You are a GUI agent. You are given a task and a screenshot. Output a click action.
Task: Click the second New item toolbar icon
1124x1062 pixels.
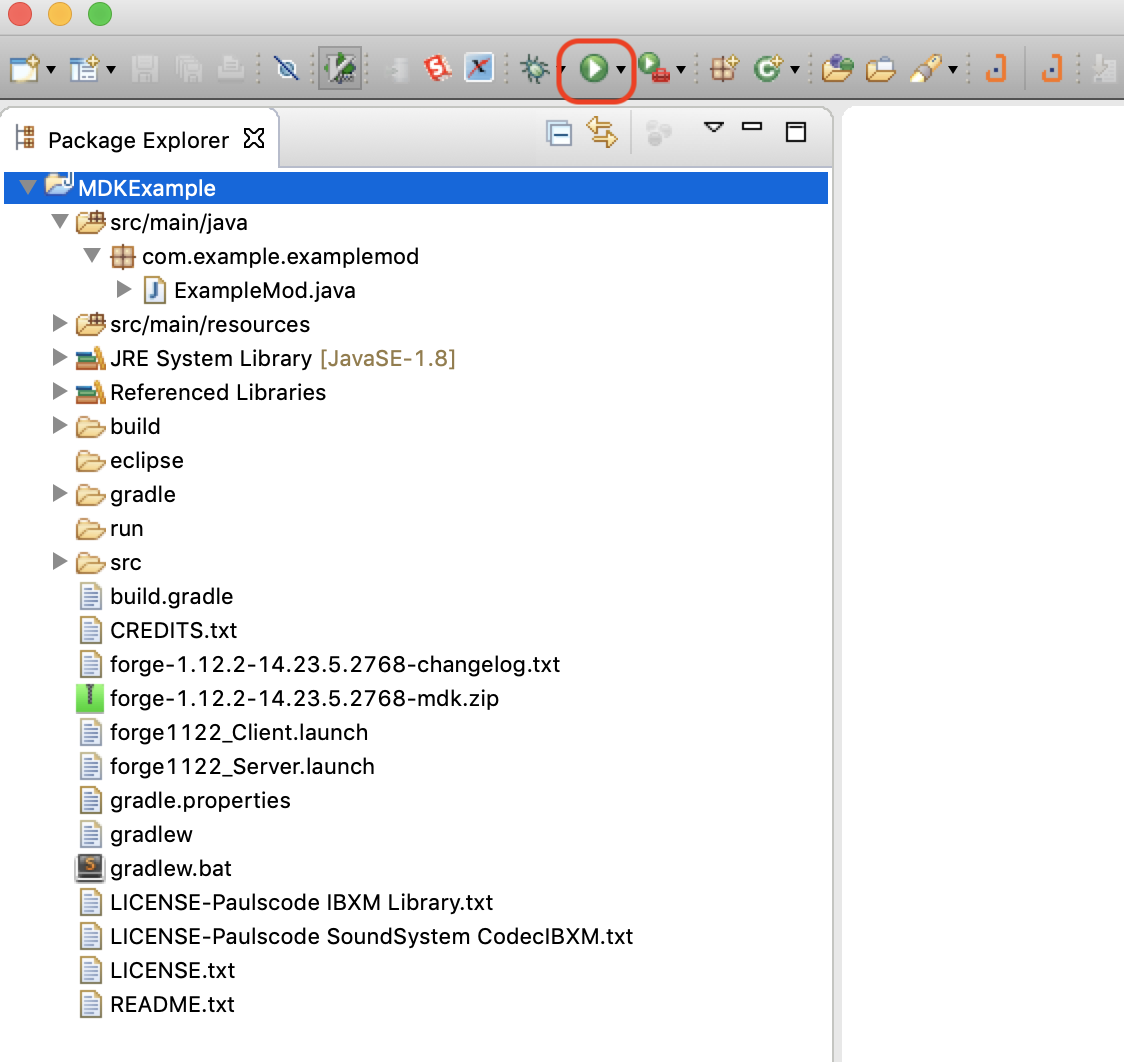pyautogui.click(x=85, y=70)
